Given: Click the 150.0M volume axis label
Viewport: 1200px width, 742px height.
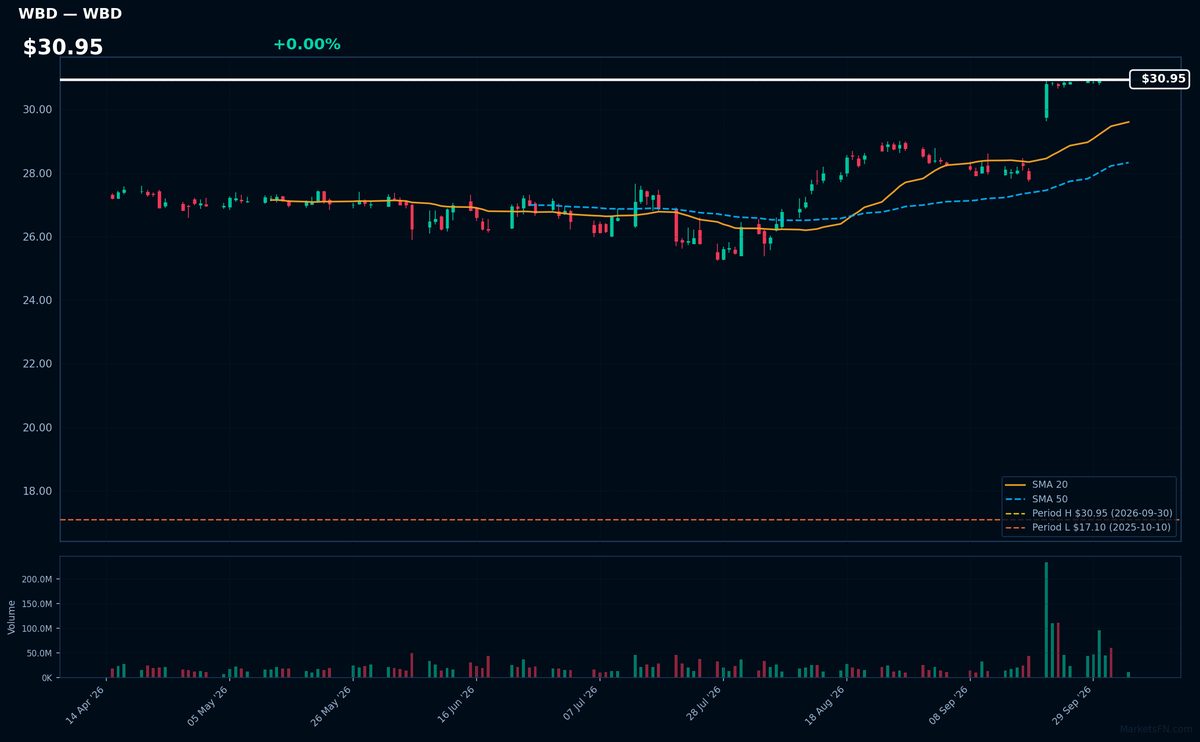Looking at the screenshot, I should click(36, 604).
